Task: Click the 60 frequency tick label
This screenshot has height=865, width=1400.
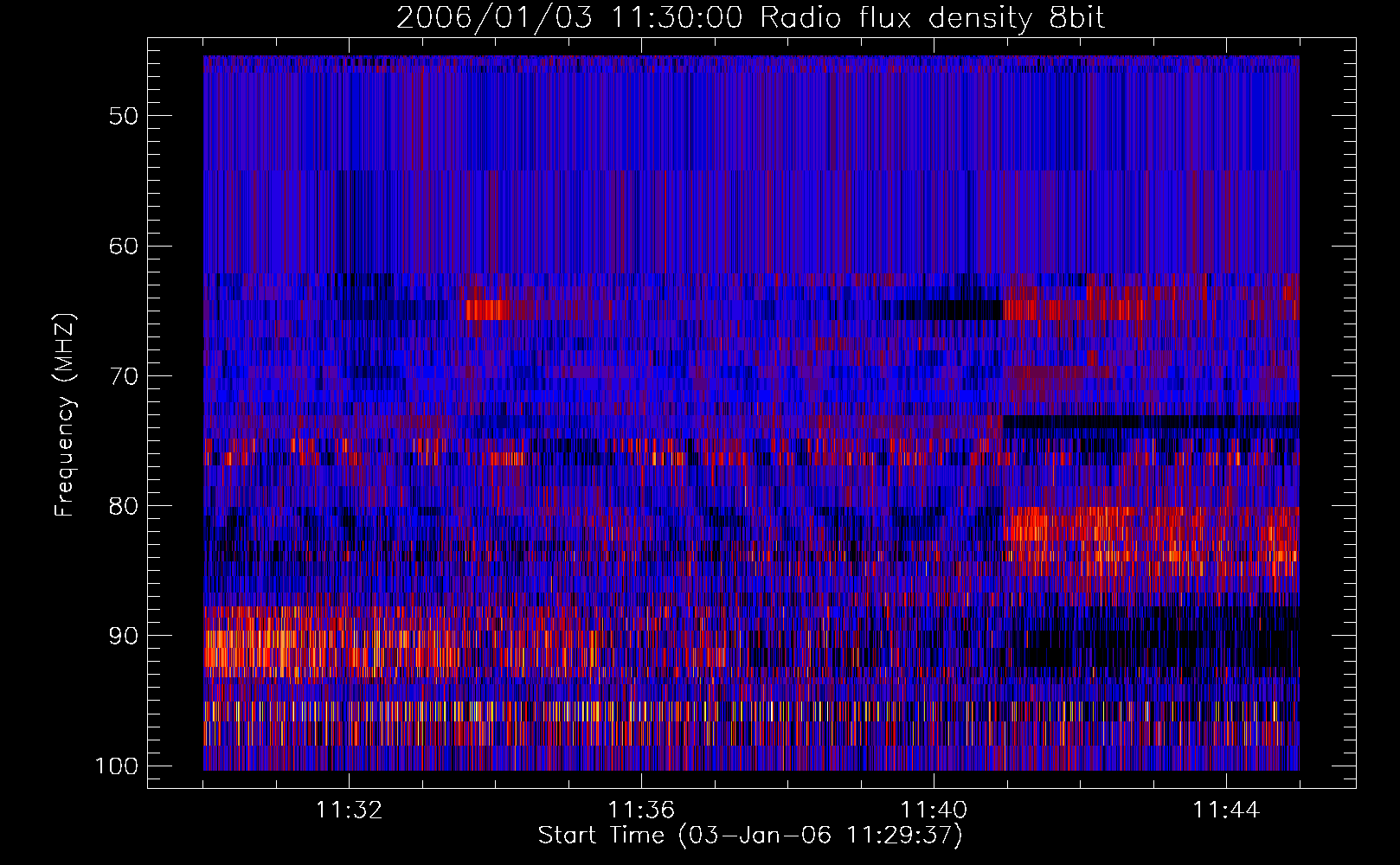Action: point(124,246)
